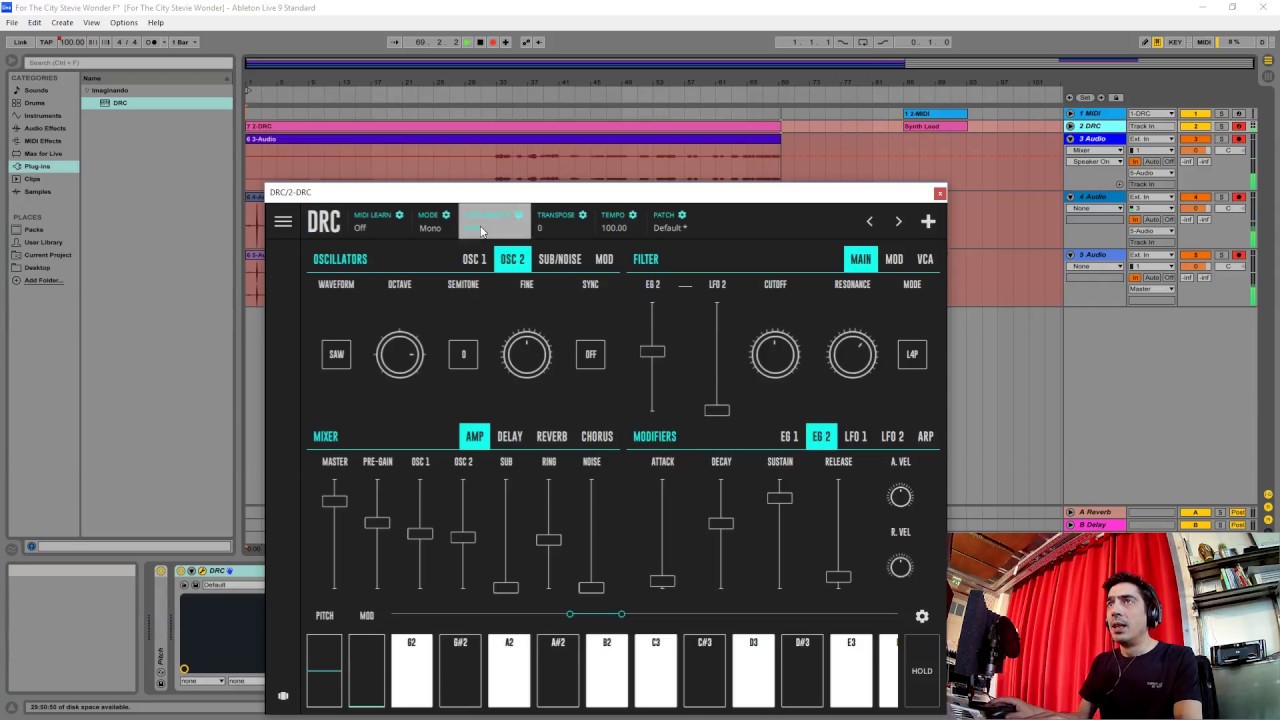The width and height of the screenshot is (1280, 720).
Task: Open Master output dropdown on 5 Audio
Action: pos(1152,289)
